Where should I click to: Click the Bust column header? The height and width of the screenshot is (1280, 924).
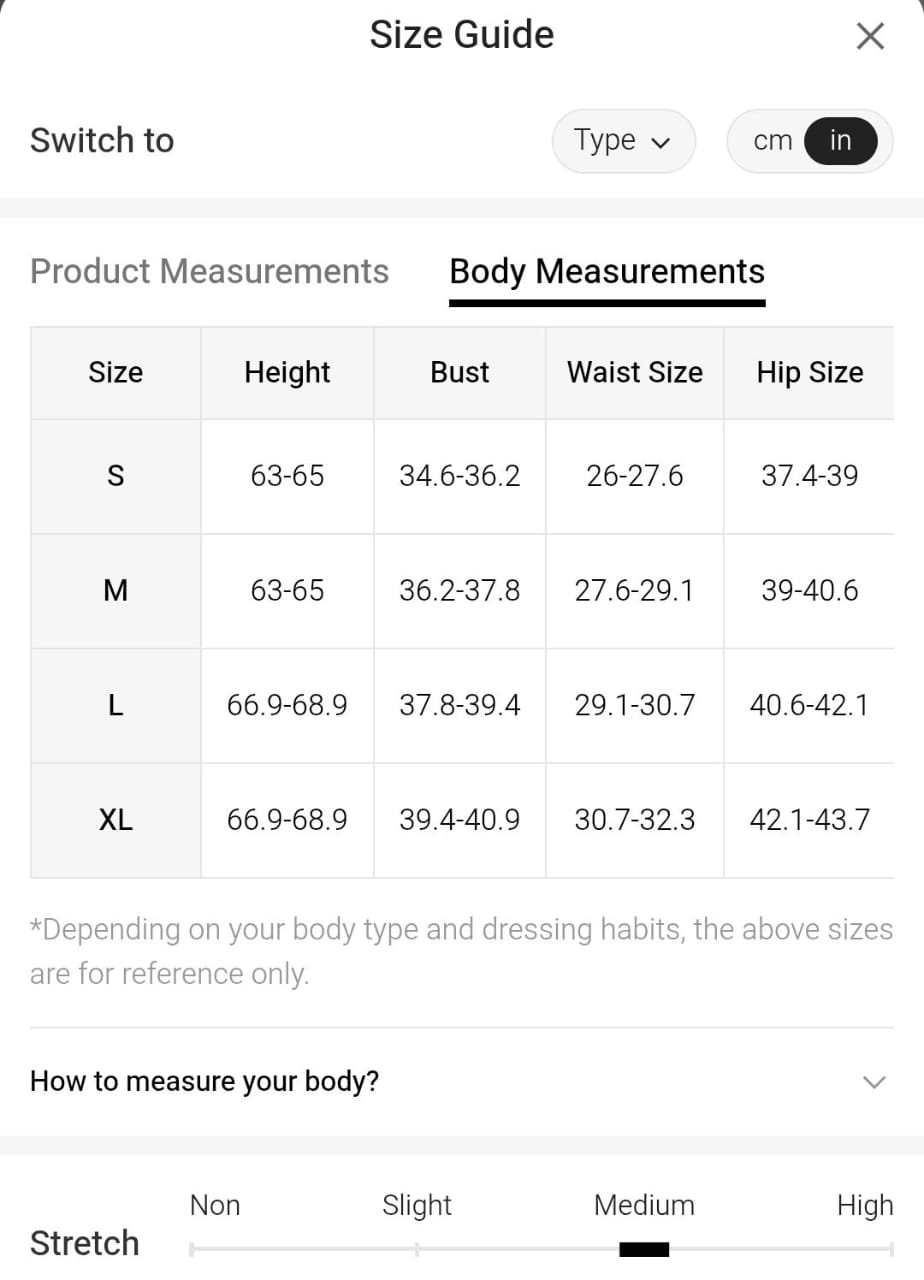(459, 372)
